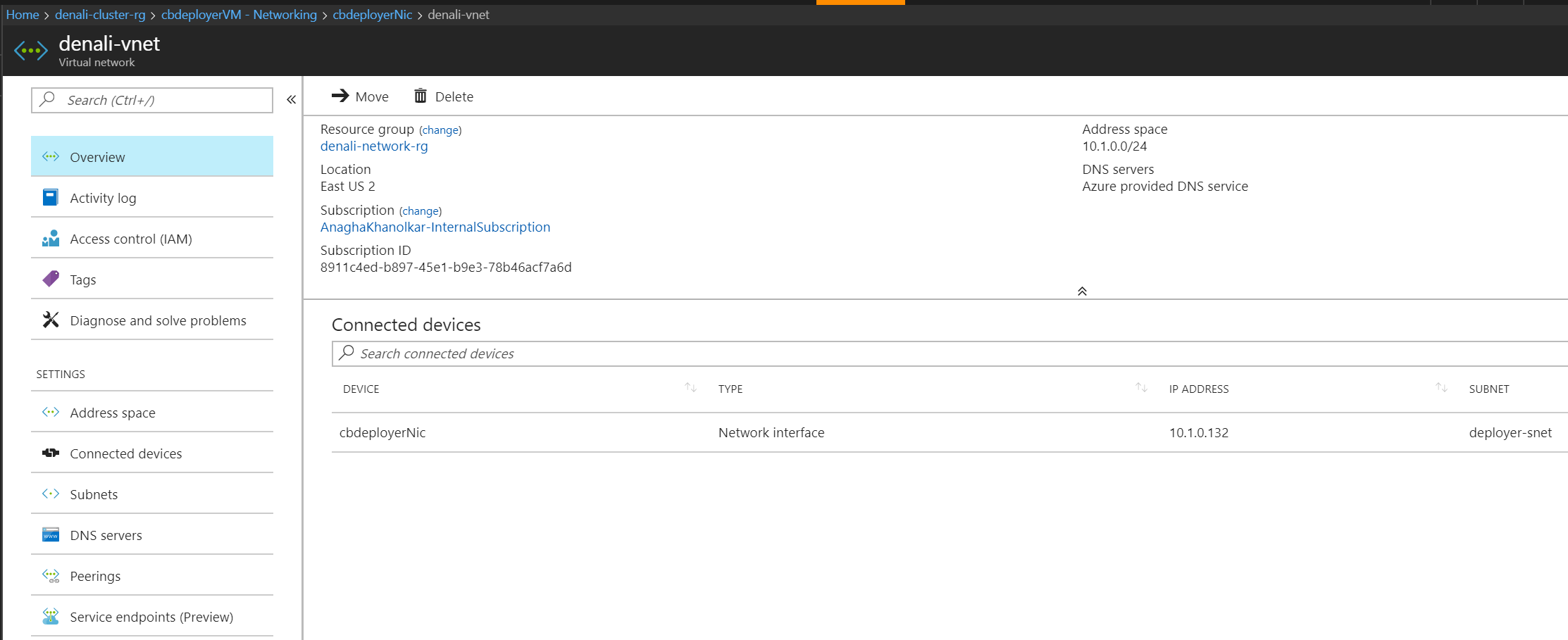Click the Delete trash can icon
The width and height of the screenshot is (1568, 640).
[x=421, y=96]
